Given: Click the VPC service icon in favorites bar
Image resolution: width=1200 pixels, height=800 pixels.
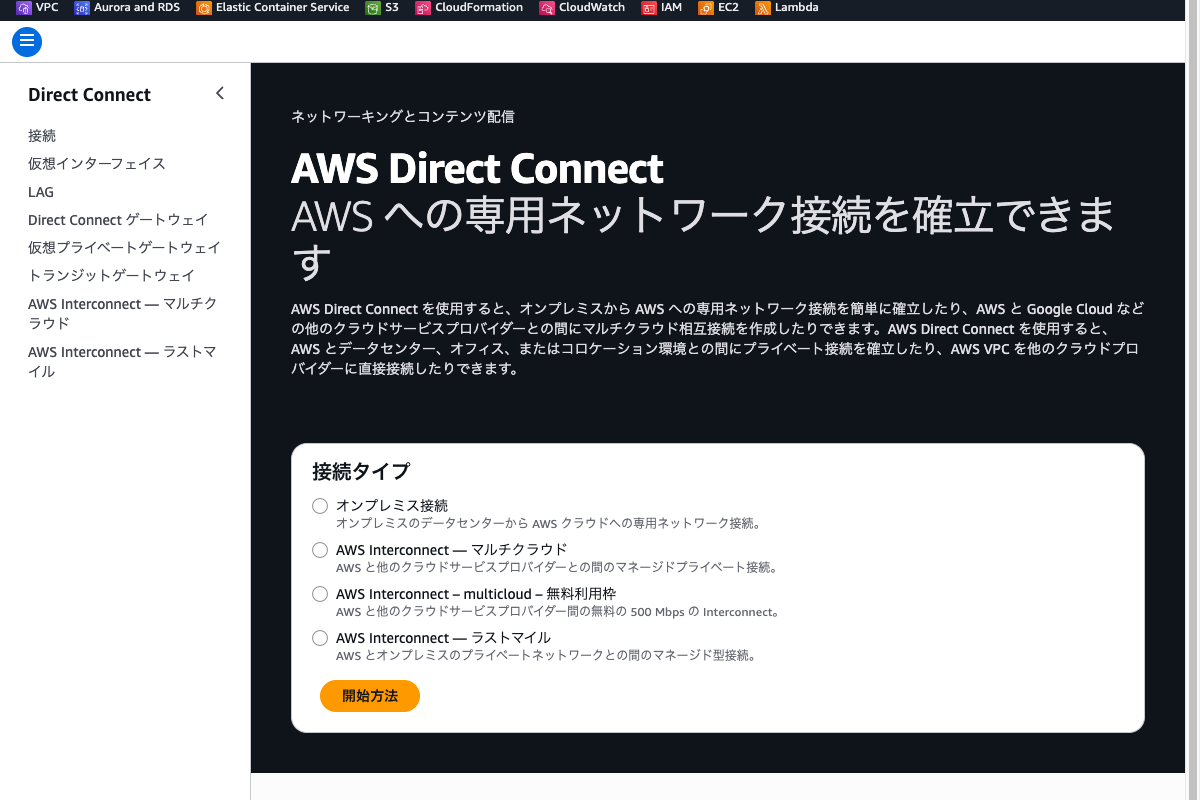Looking at the screenshot, I should [x=24, y=8].
